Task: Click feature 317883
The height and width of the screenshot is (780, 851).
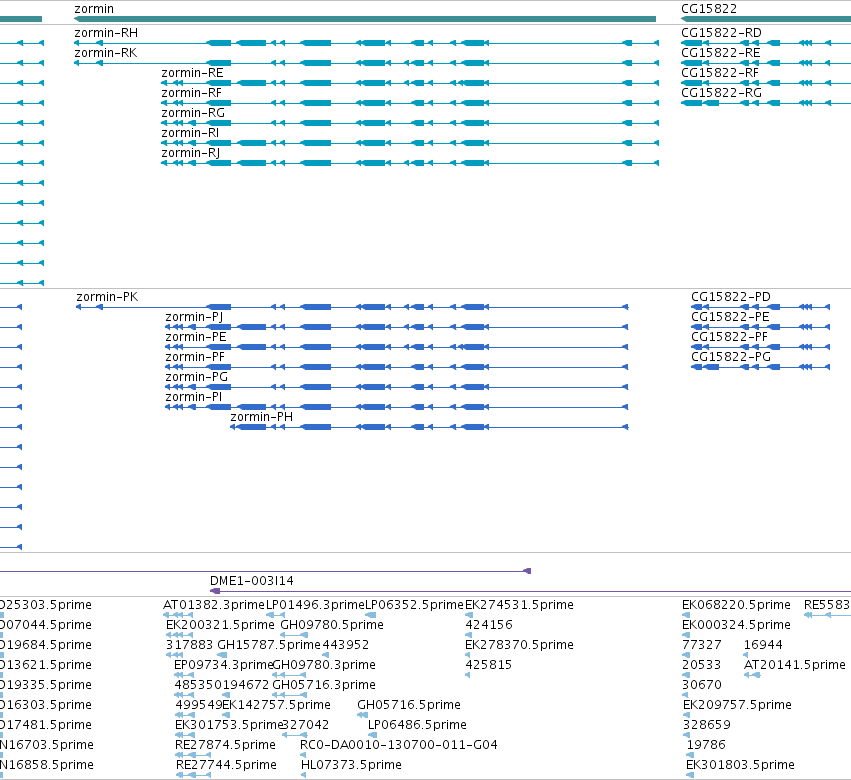Action: 189,645
